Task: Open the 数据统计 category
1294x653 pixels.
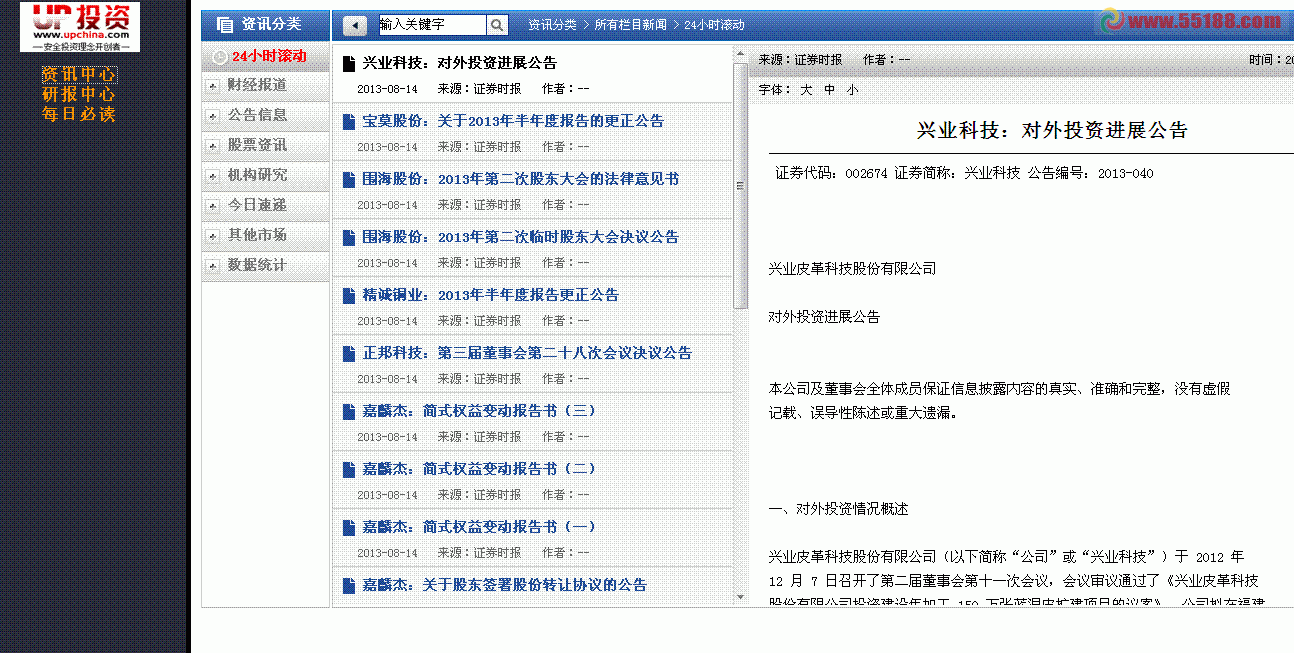Action: click(x=257, y=265)
